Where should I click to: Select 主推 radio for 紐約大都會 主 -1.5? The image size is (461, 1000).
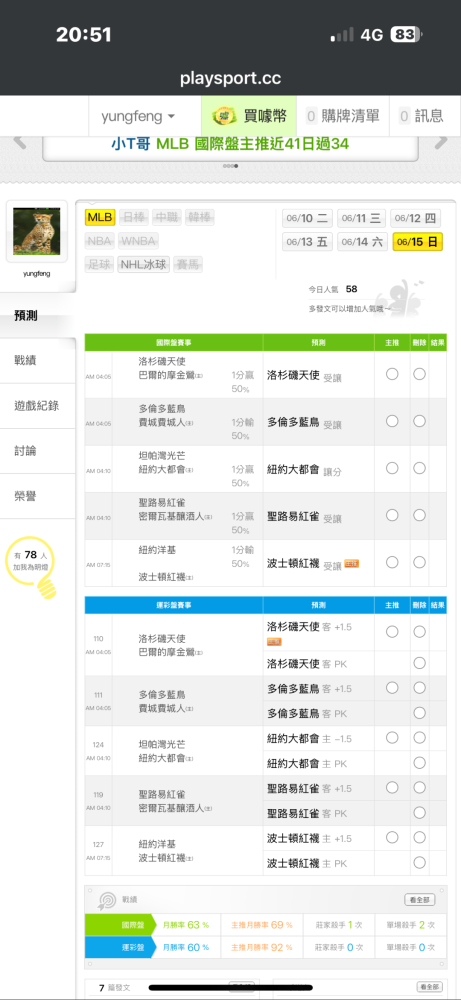392,737
